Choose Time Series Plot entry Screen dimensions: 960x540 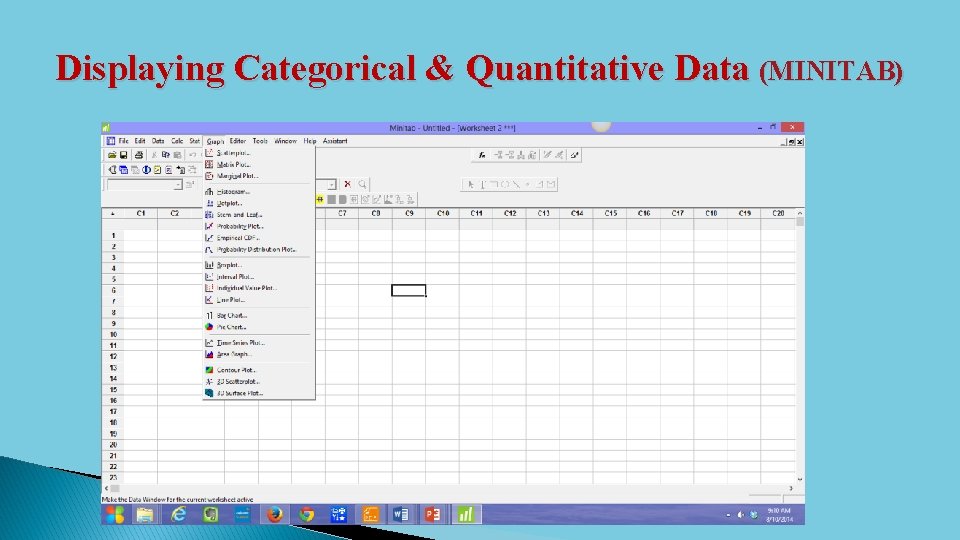click(257, 343)
